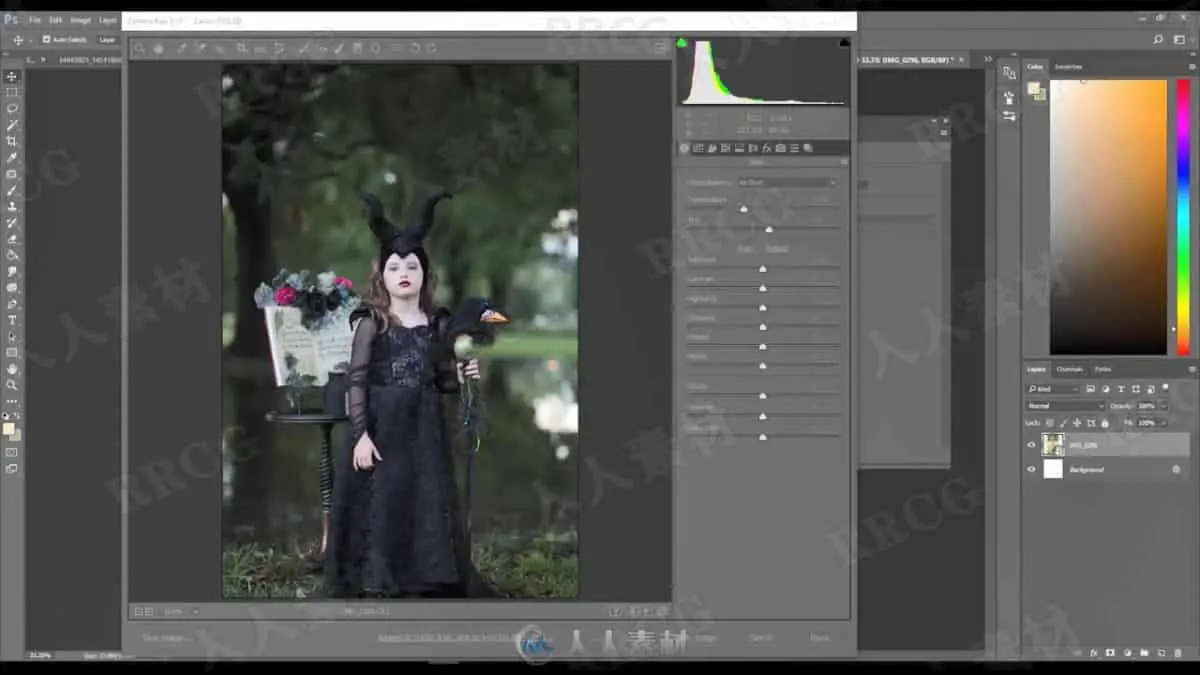This screenshot has height=675, width=1200.
Task: Hide the IMG_0296 layer
Action: tap(1031, 445)
